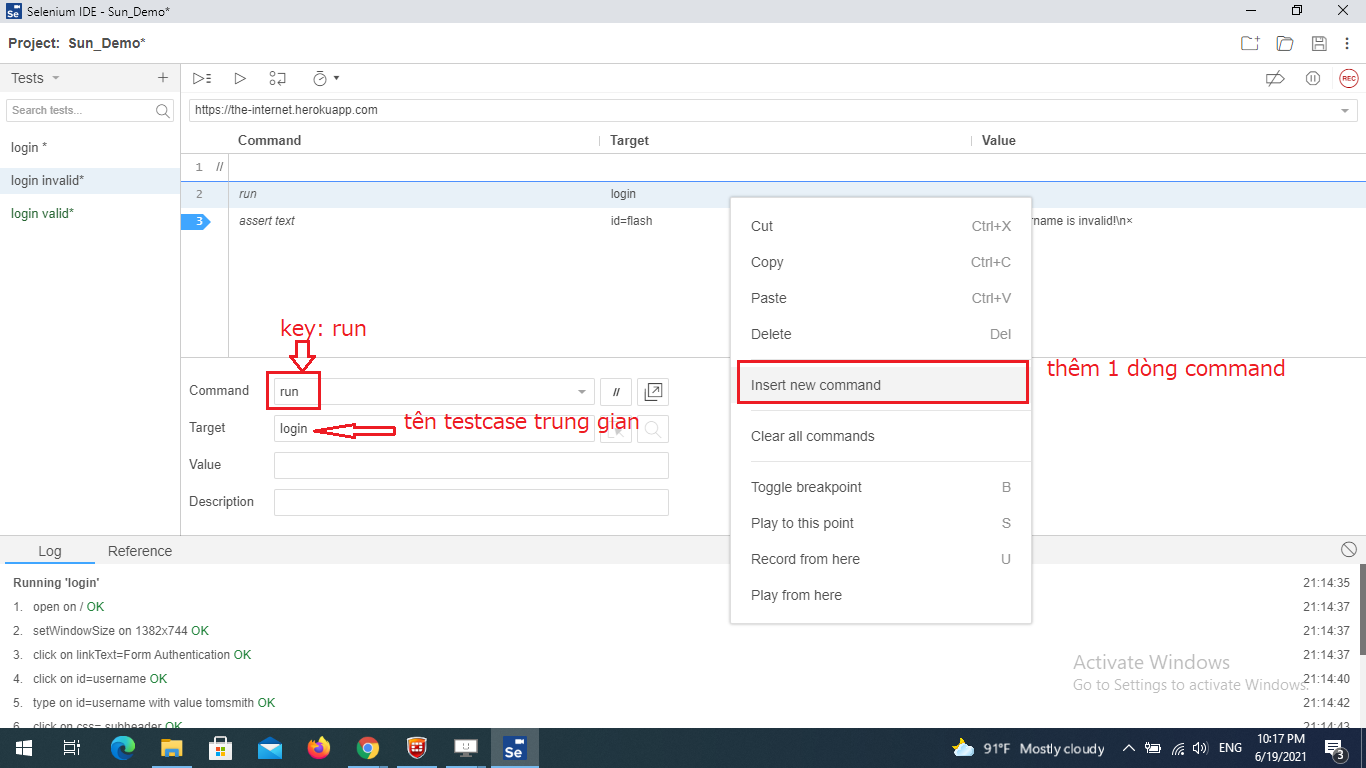This screenshot has width=1366, height=768.
Task: Click the log panel scrollbar
Action: (1362, 610)
